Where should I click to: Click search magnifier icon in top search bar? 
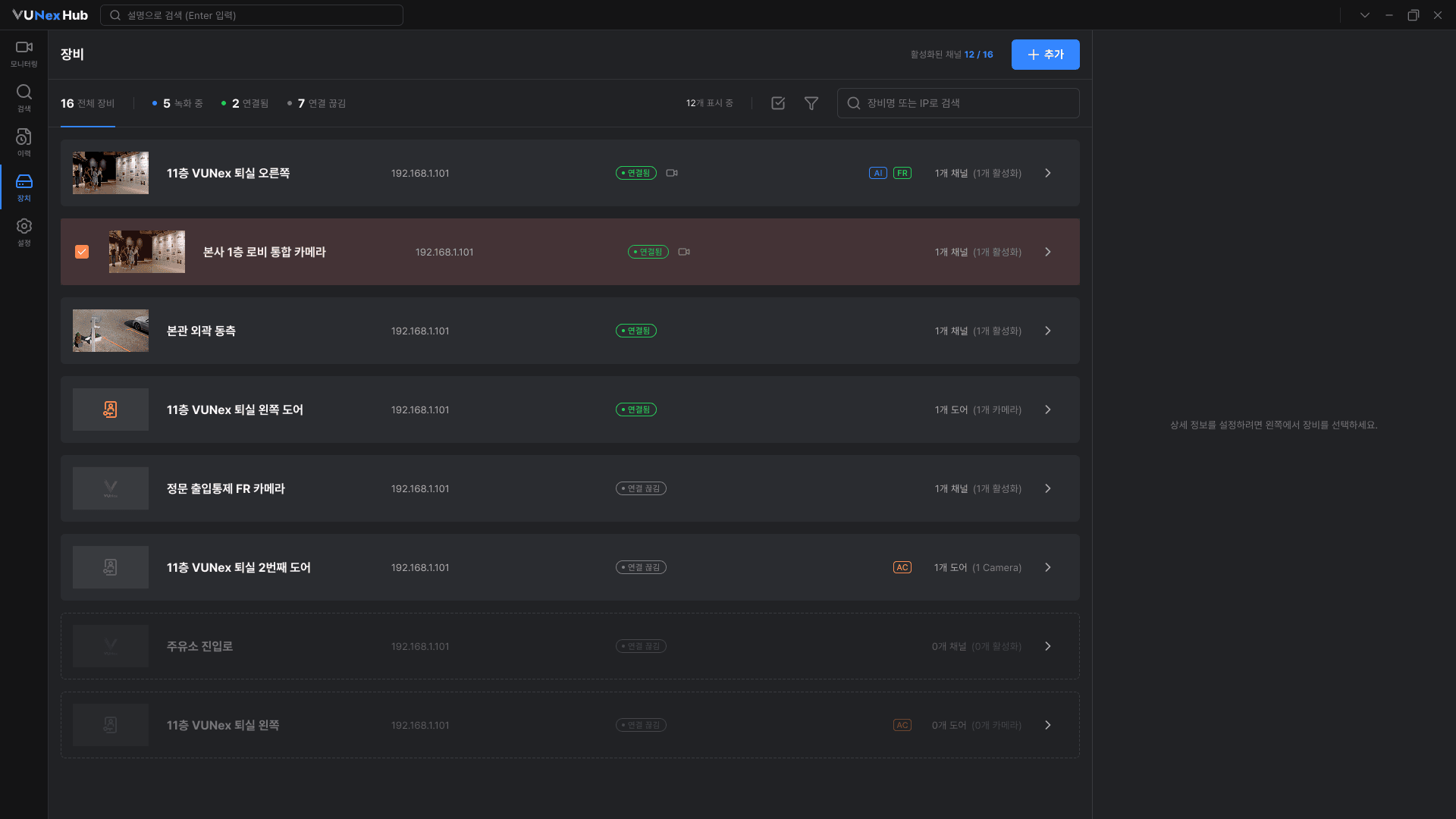click(115, 15)
